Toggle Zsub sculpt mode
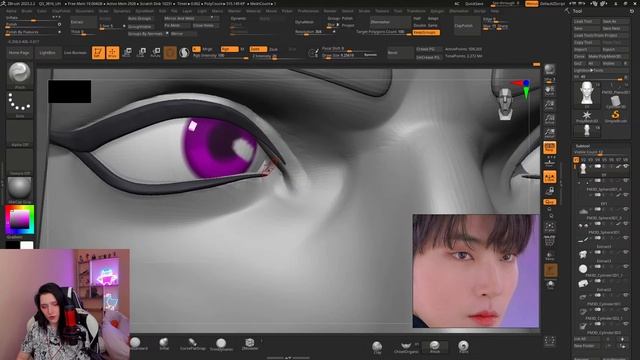This screenshot has height=360, width=640. coord(273,49)
